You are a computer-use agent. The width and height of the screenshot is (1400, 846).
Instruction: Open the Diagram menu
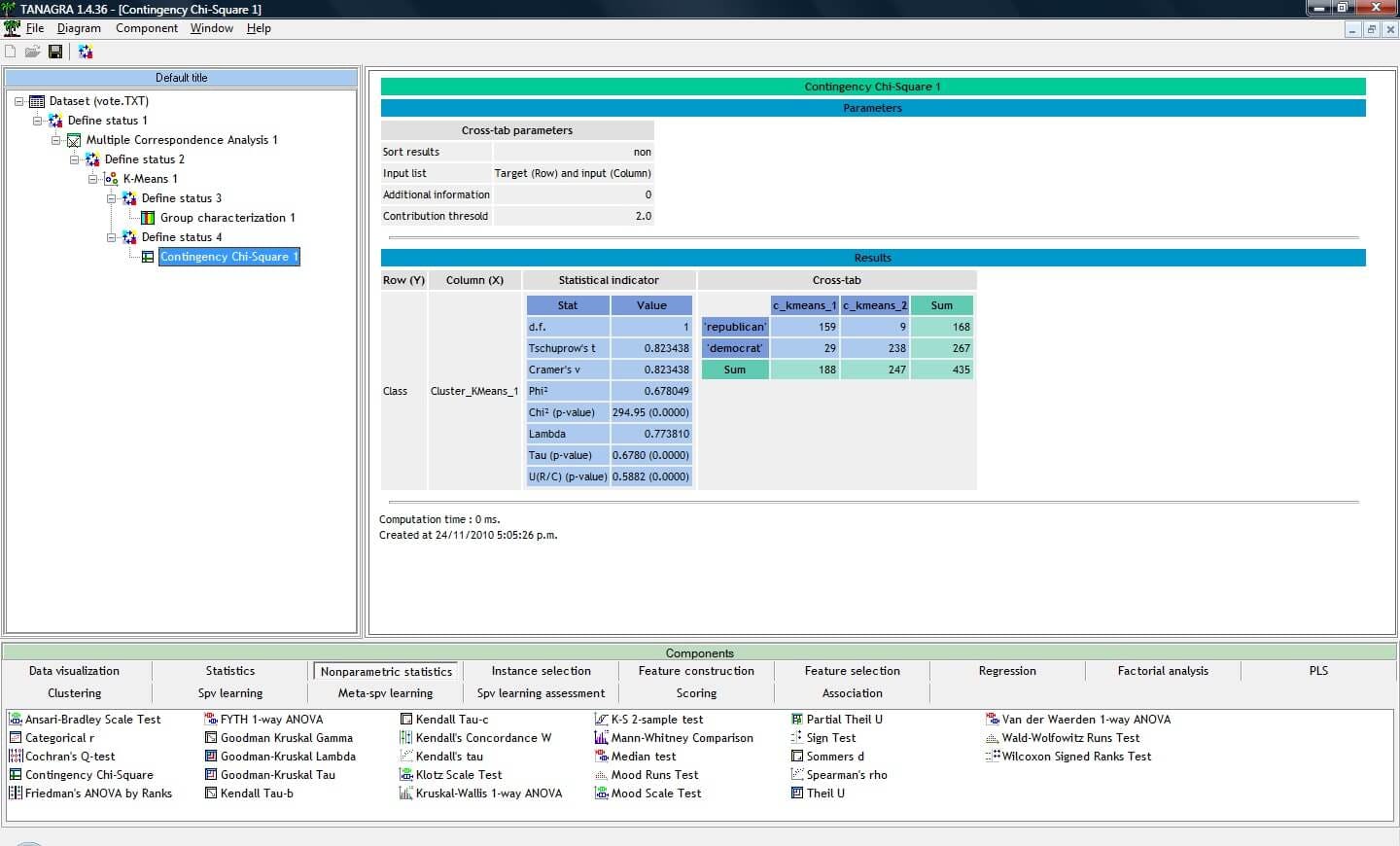pyautogui.click(x=79, y=27)
